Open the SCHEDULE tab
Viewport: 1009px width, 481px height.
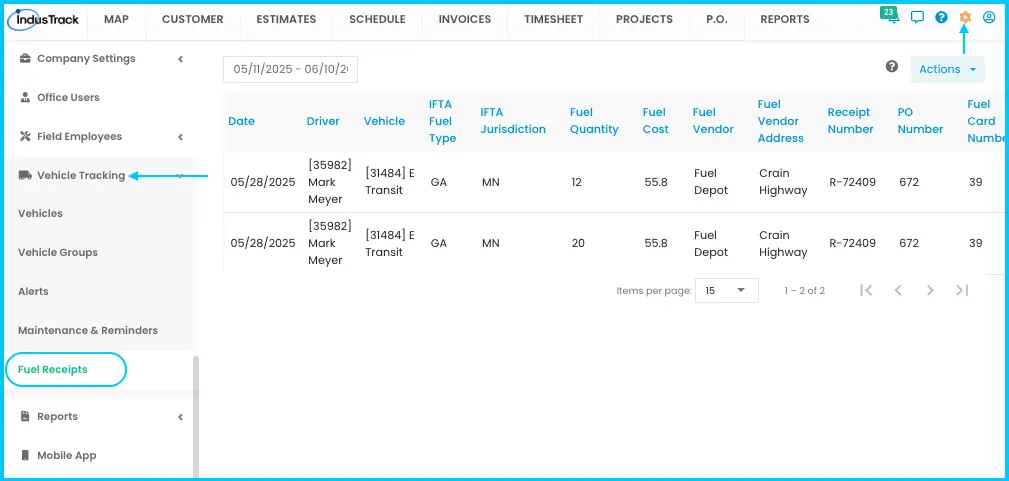tap(377, 19)
